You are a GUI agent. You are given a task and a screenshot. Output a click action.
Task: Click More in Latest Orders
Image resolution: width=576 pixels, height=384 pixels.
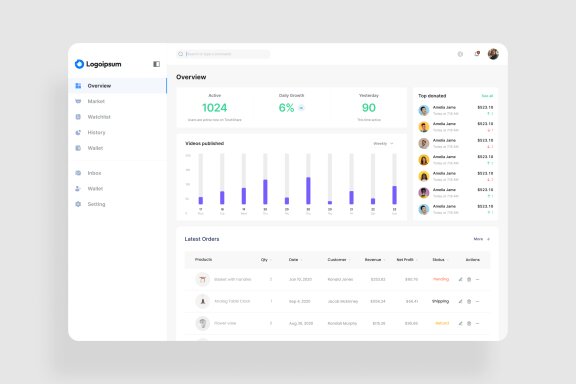tap(481, 239)
